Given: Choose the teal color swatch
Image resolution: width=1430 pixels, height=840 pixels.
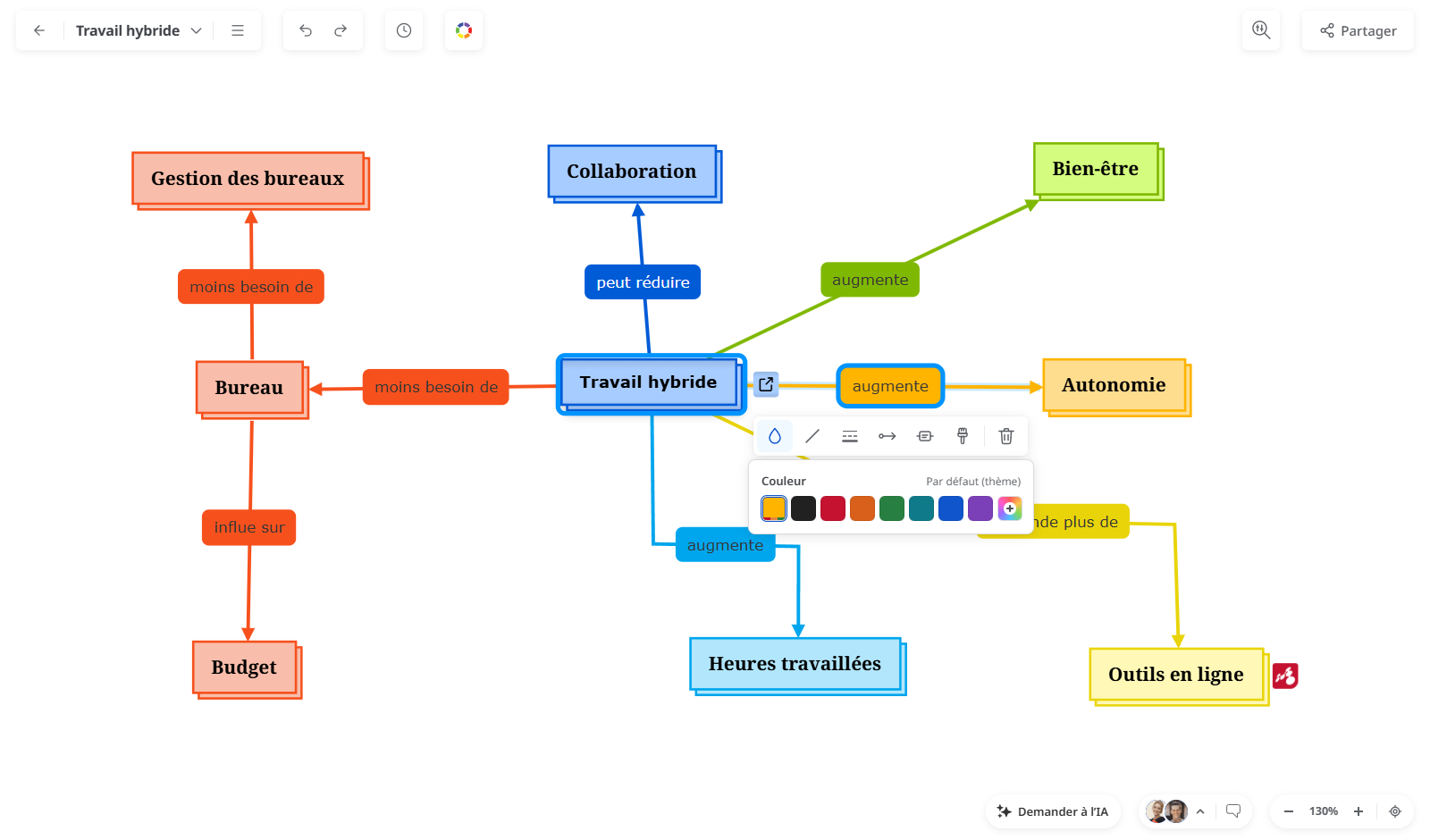Looking at the screenshot, I should (x=921, y=508).
